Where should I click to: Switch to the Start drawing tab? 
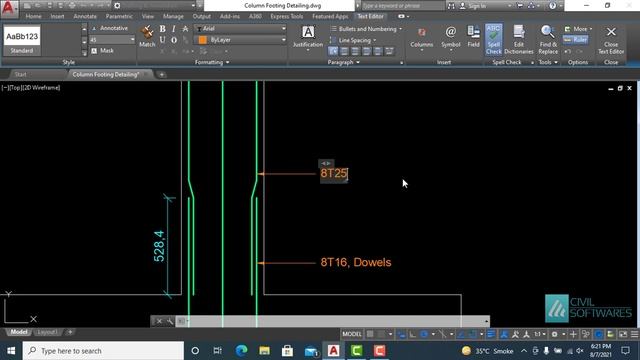tap(20, 74)
